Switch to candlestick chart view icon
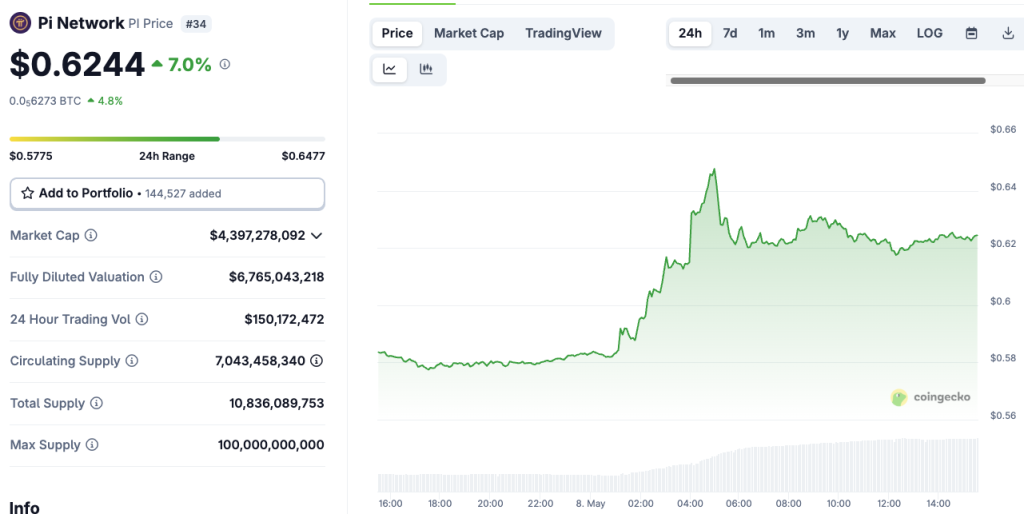This screenshot has width=1024, height=514. tap(426, 69)
